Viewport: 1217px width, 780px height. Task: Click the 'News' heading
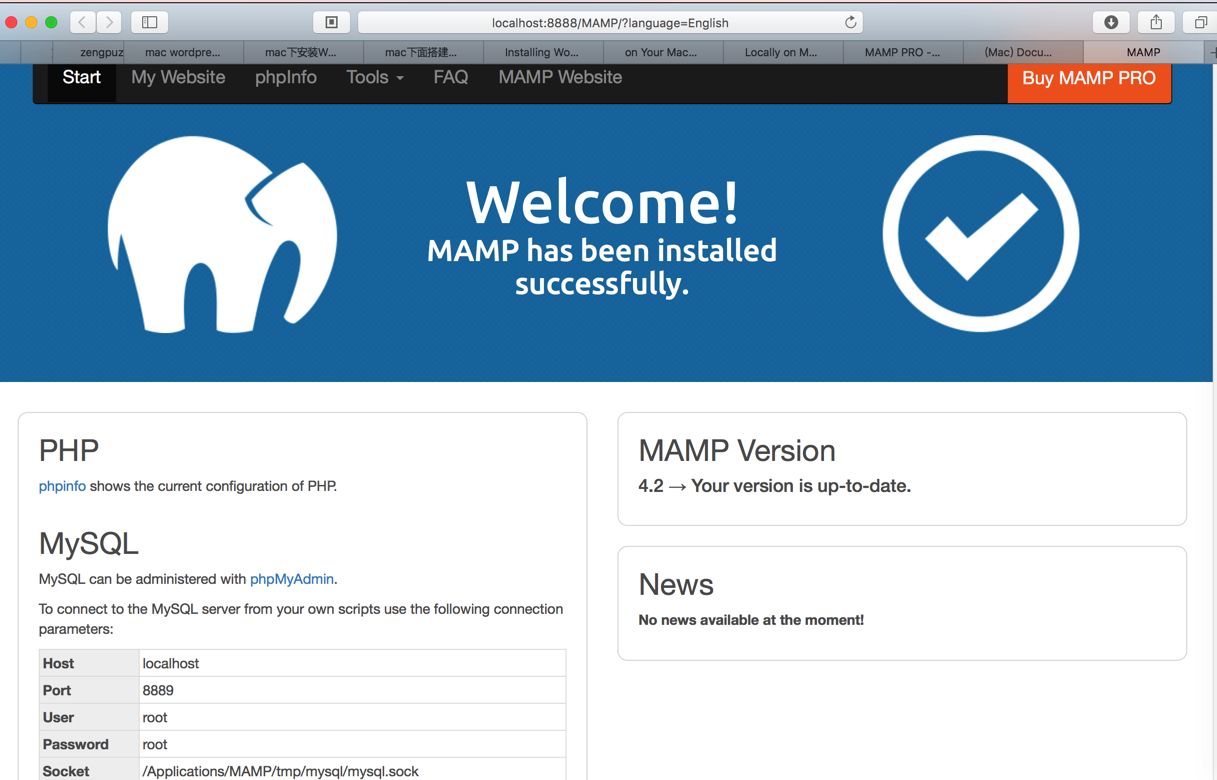676,585
